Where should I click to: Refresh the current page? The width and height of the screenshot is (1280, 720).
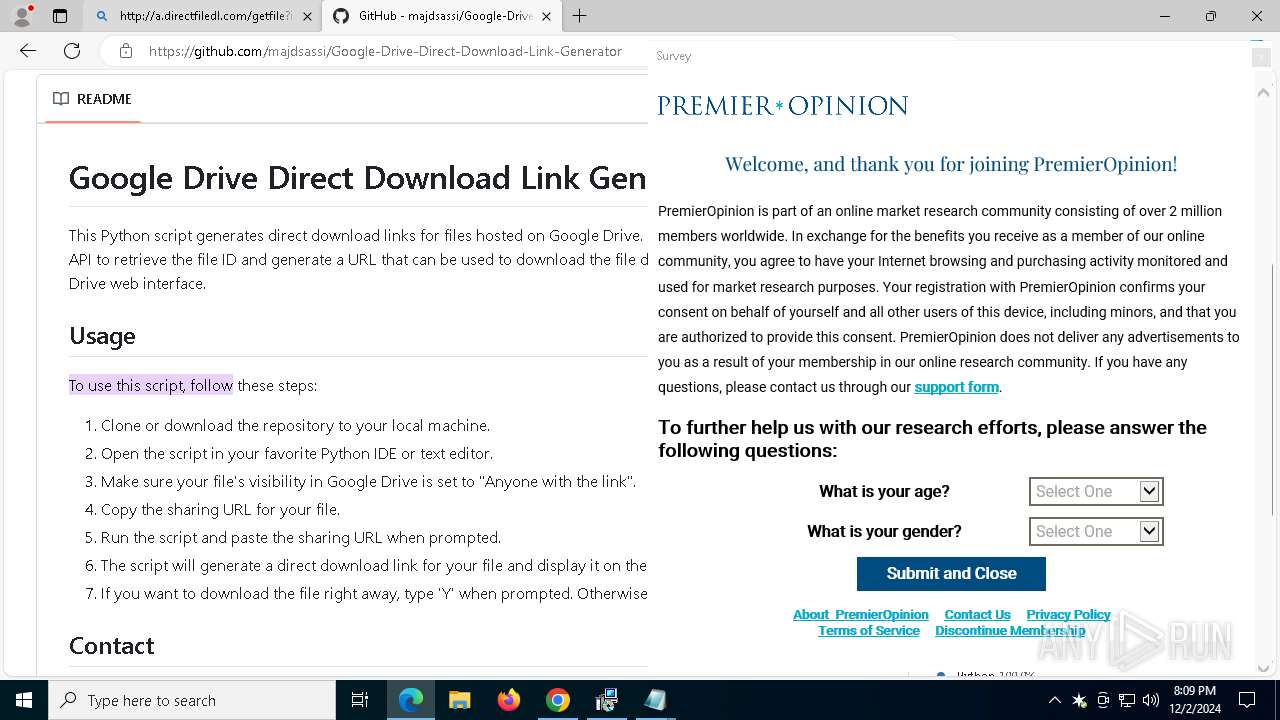72,51
